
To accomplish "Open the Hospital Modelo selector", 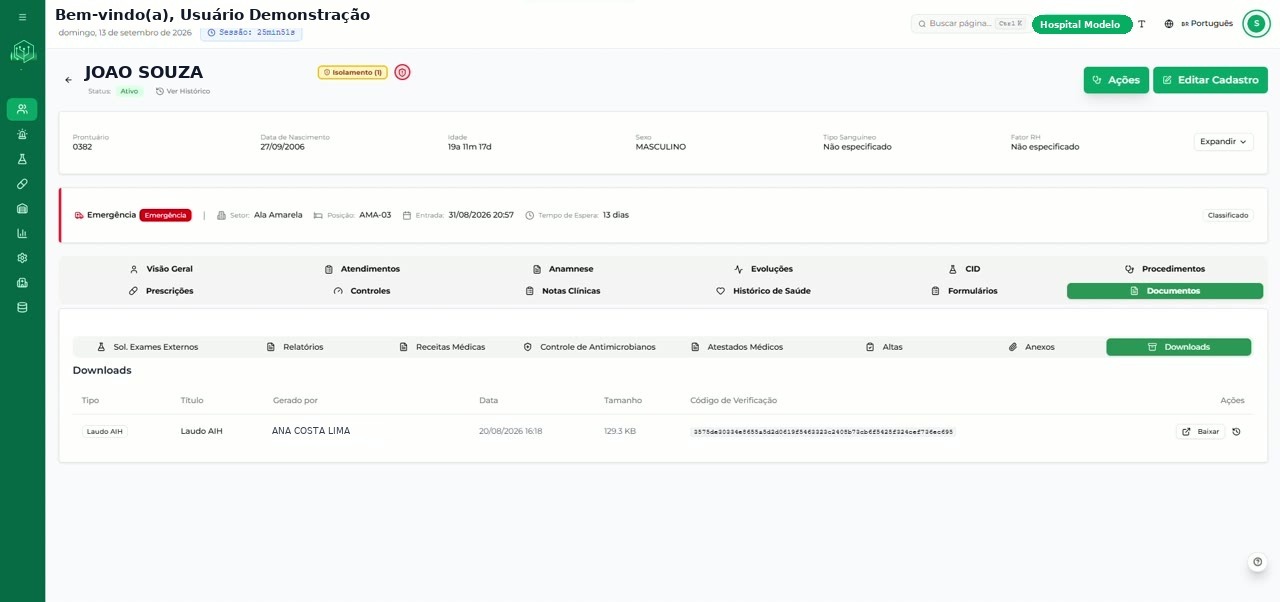I will tap(1081, 24).
